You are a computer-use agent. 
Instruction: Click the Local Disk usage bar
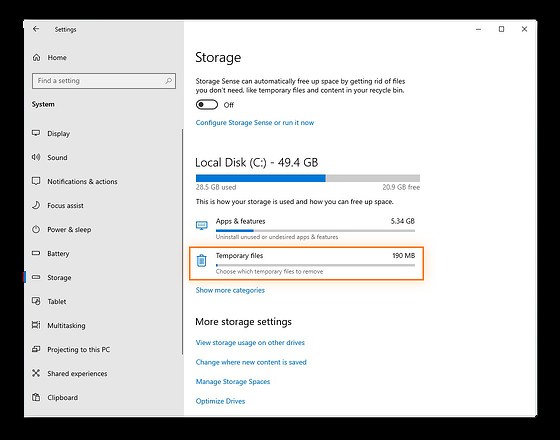(308, 178)
